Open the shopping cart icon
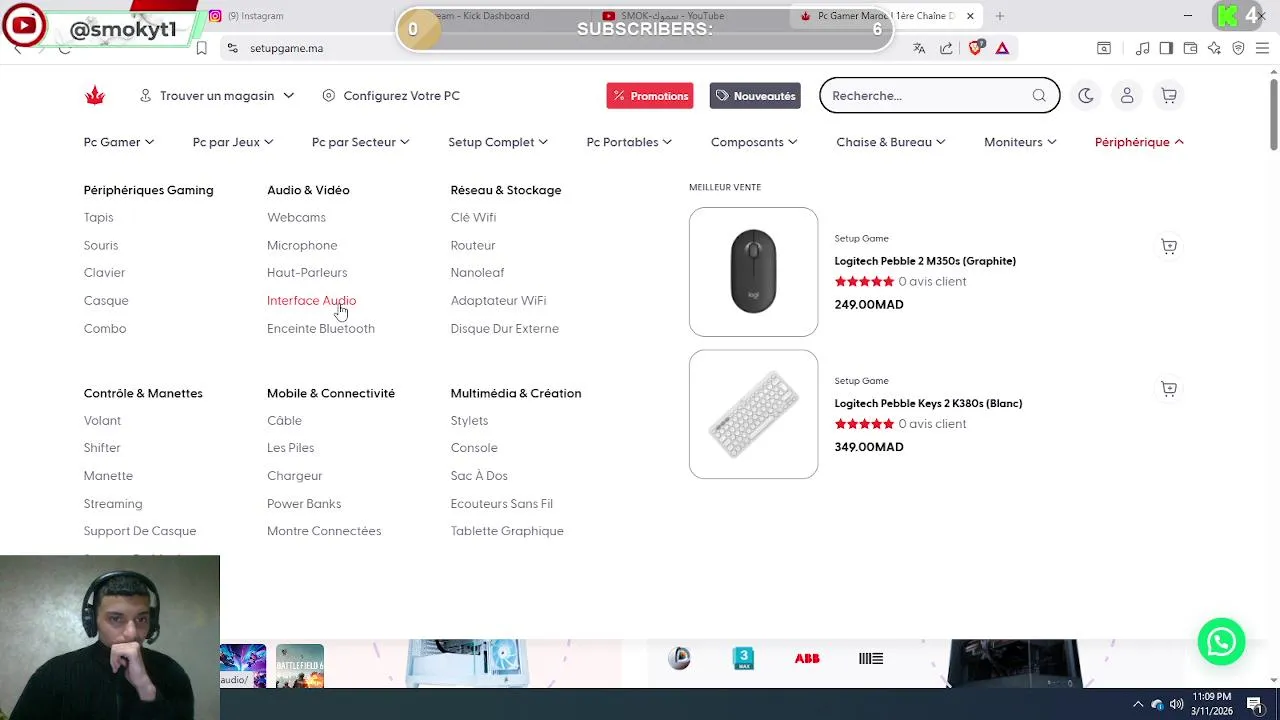Viewport: 1280px width, 720px height. coord(1169,96)
